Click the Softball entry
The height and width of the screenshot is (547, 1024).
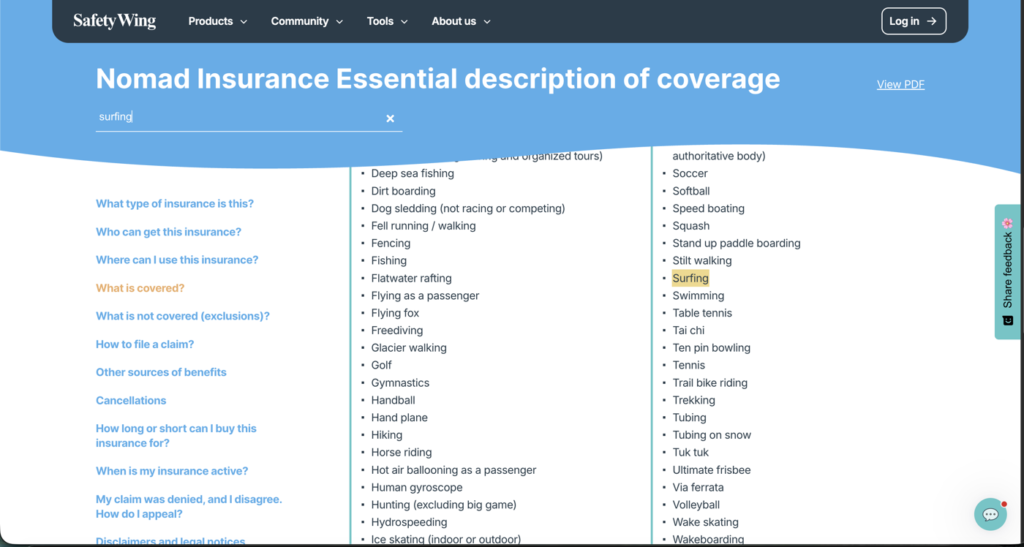(x=692, y=191)
